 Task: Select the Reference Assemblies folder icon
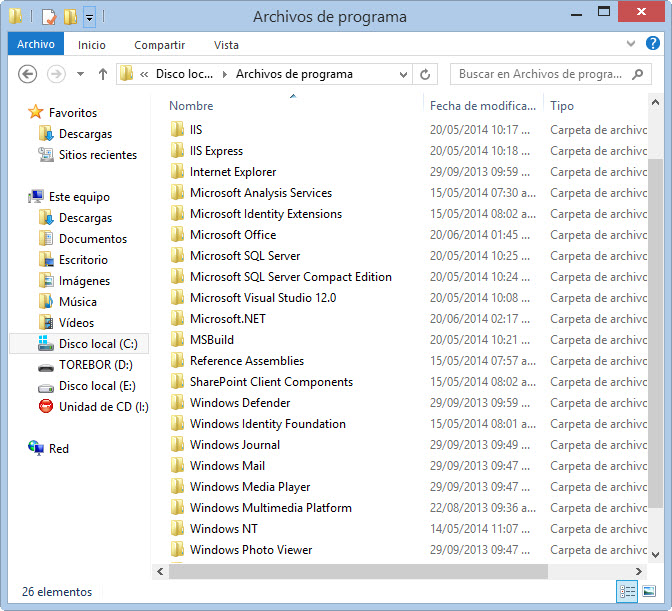177,360
